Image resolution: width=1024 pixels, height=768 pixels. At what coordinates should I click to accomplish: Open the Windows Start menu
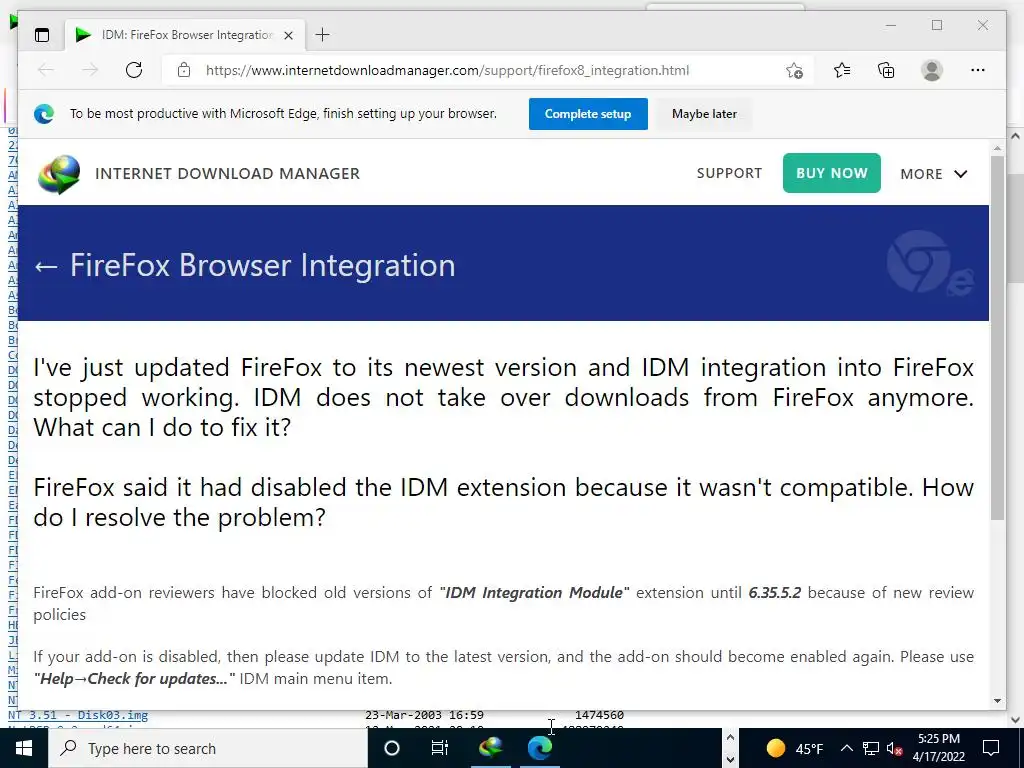point(24,748)
